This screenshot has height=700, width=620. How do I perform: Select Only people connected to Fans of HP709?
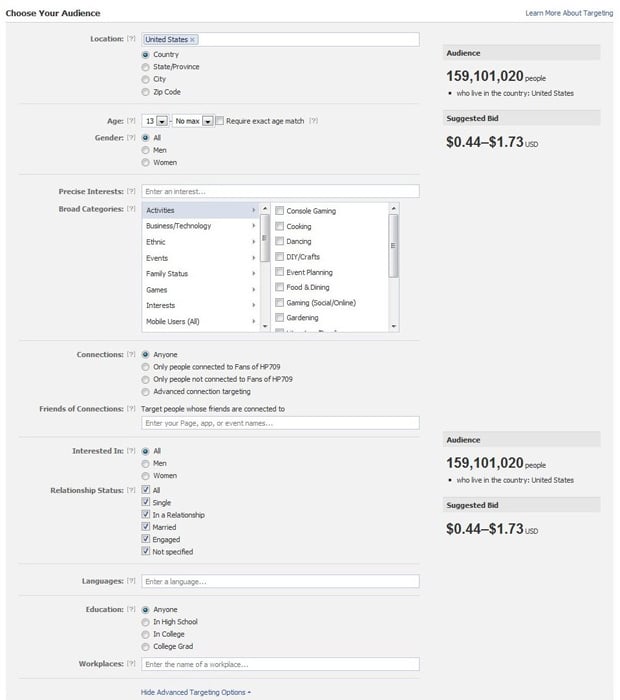(145, 367)
